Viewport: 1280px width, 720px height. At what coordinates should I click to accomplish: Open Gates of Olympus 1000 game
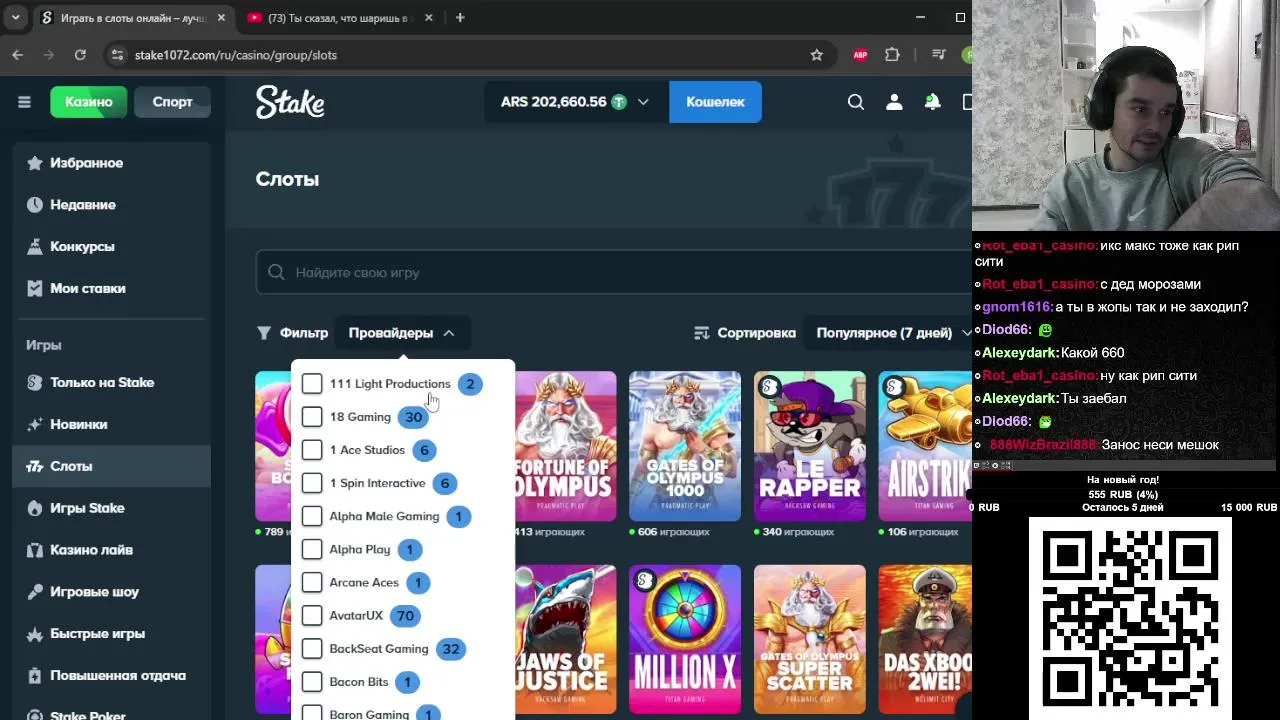click(x=685, y=446)
